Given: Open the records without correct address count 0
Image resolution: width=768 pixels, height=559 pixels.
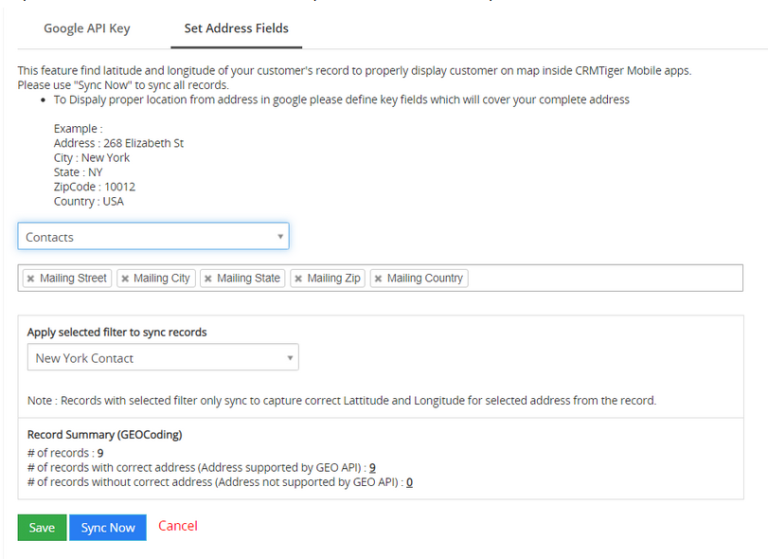Looking at the screenshot, I should pos(409,483).
